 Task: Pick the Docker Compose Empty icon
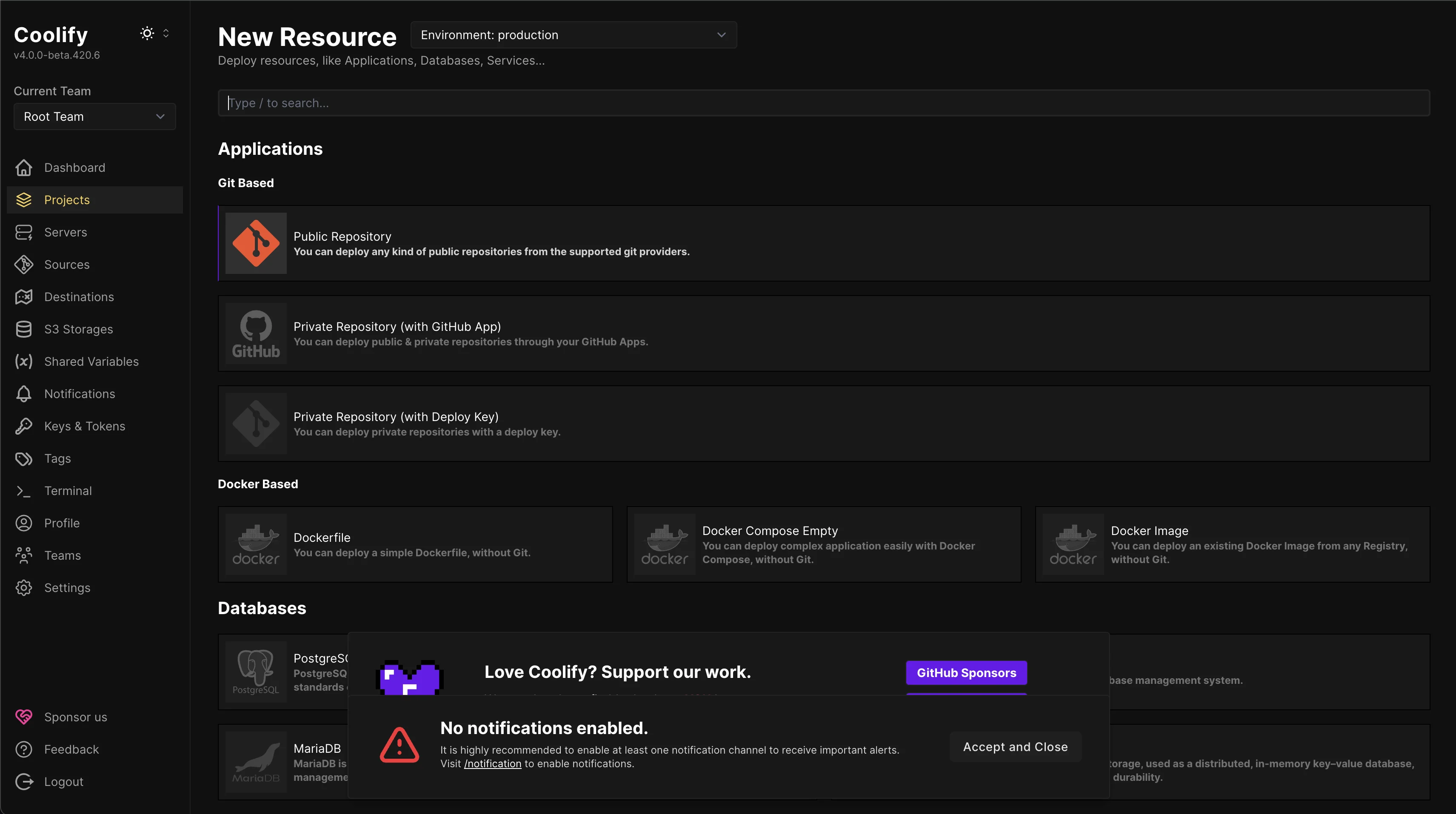coord(665,544)
